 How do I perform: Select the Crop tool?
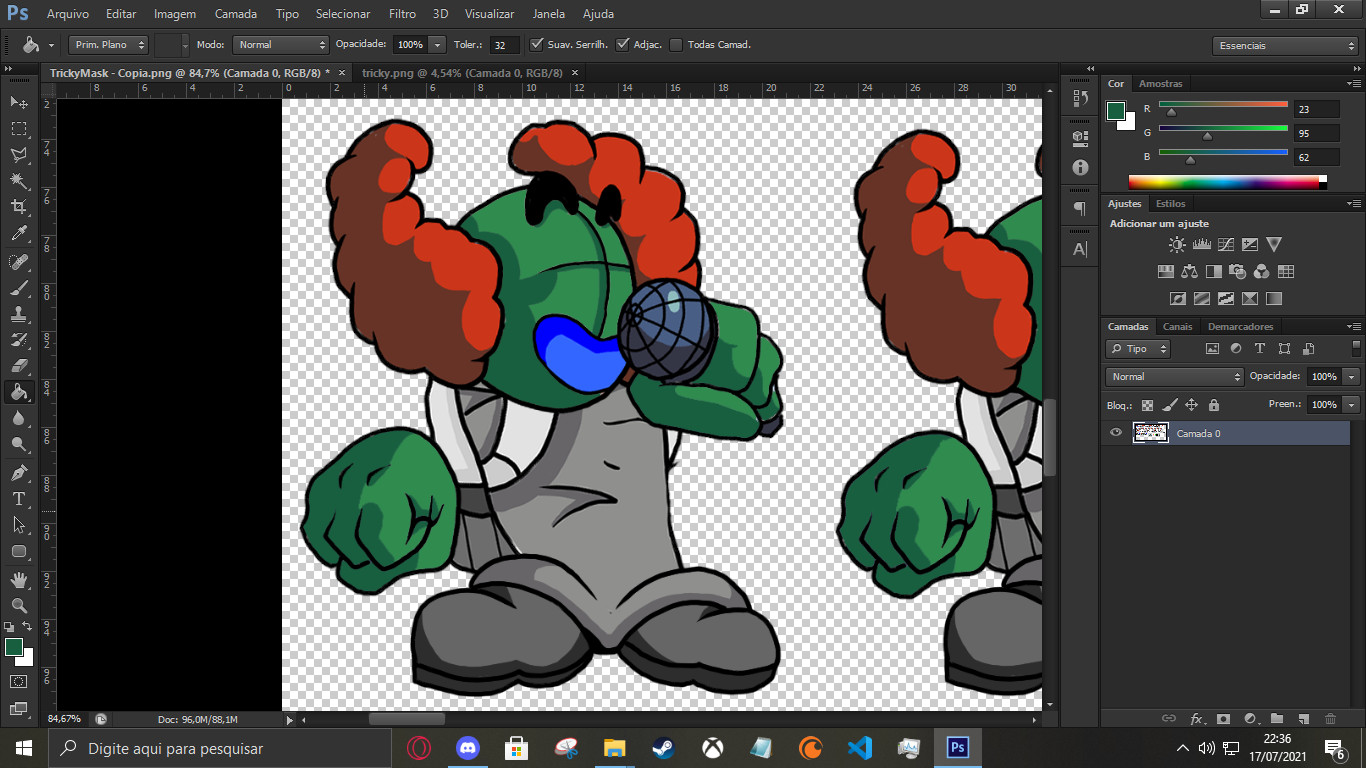pyautogui.click(x=19, y=207)
